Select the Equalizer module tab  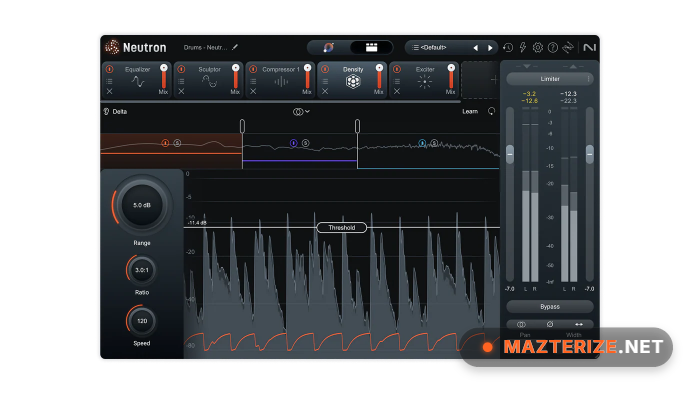coord(137,80)
